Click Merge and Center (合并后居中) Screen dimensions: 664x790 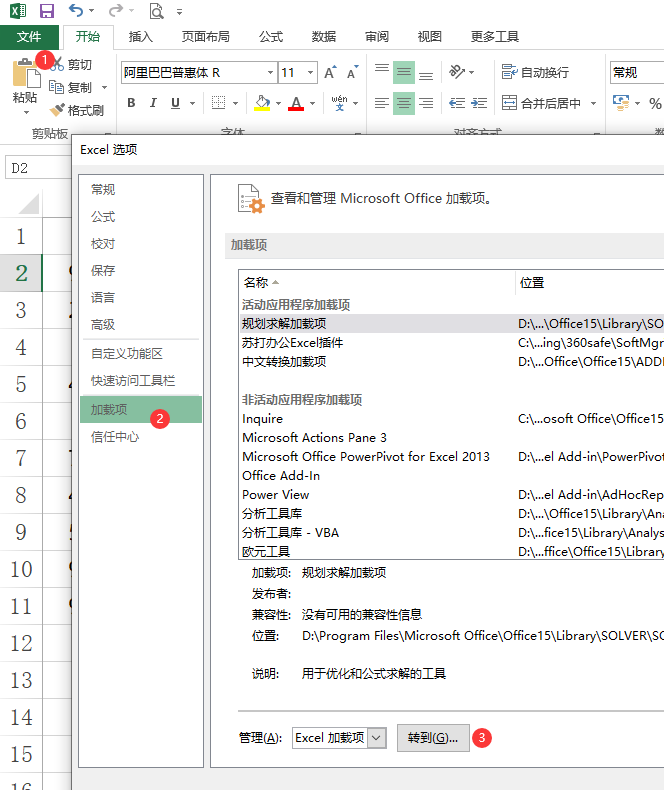[x=542, y=103]
